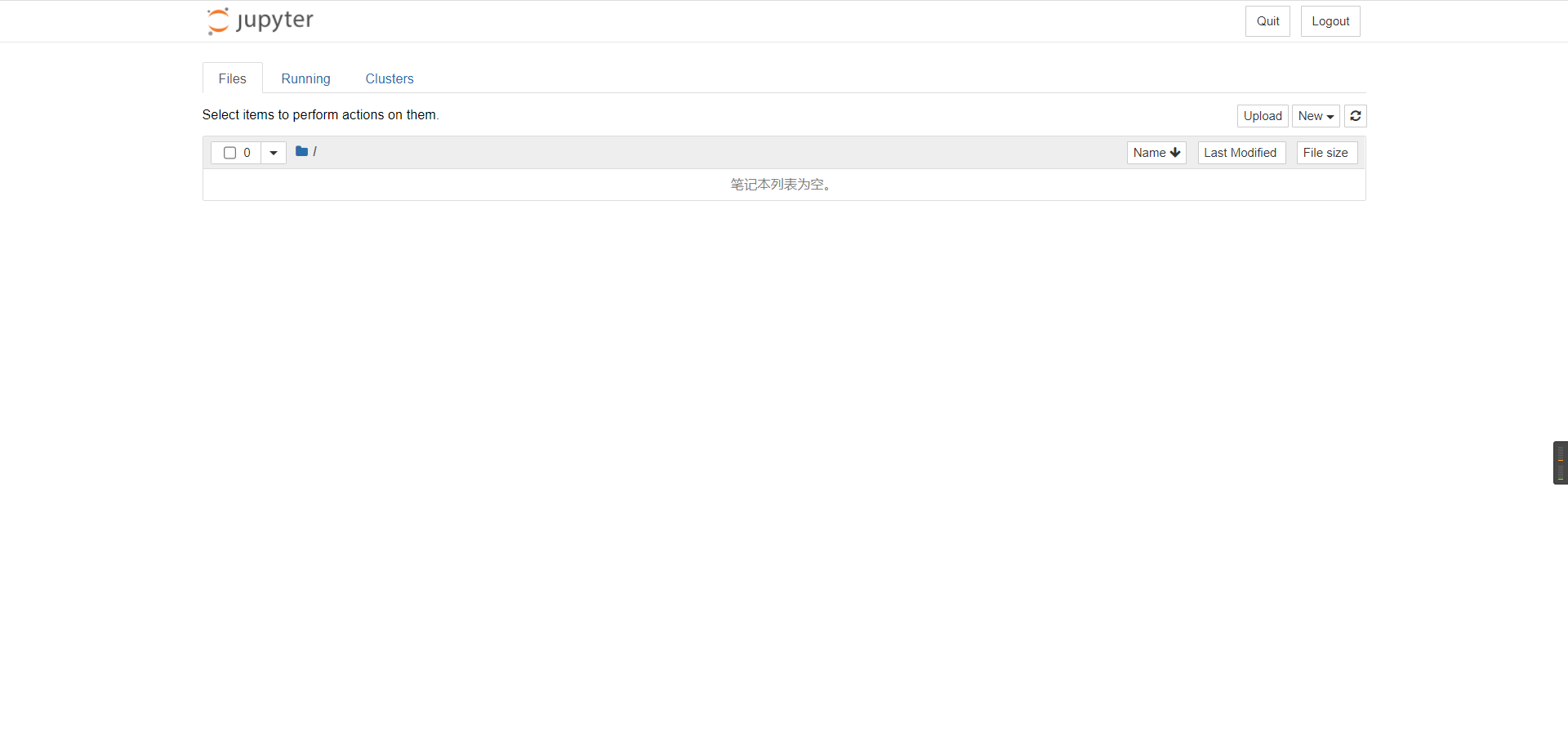Click the dark side widget at right edge

[x=1560, y=462]
